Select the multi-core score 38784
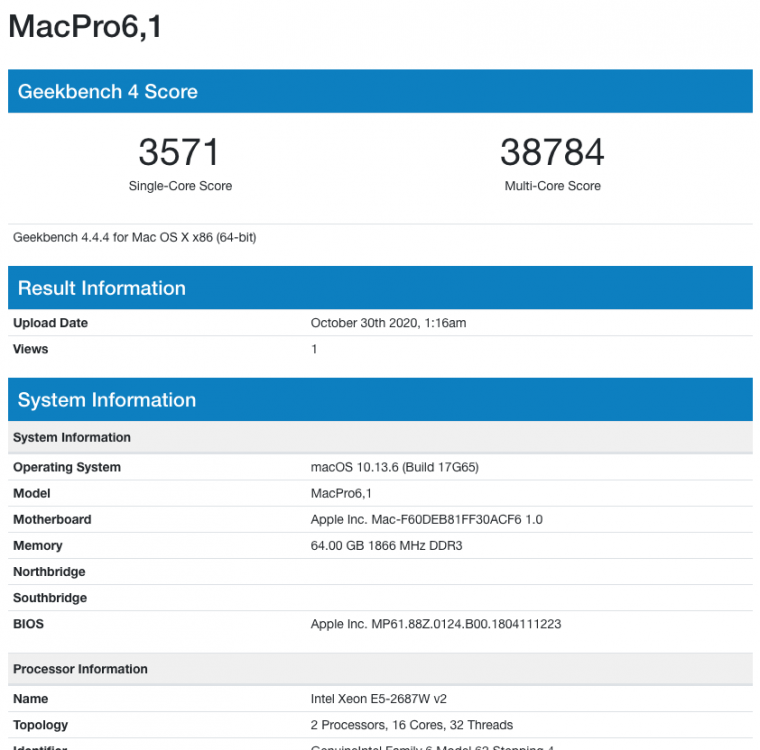The width and height of the screenshot is (760, 750). coord(552,152)
